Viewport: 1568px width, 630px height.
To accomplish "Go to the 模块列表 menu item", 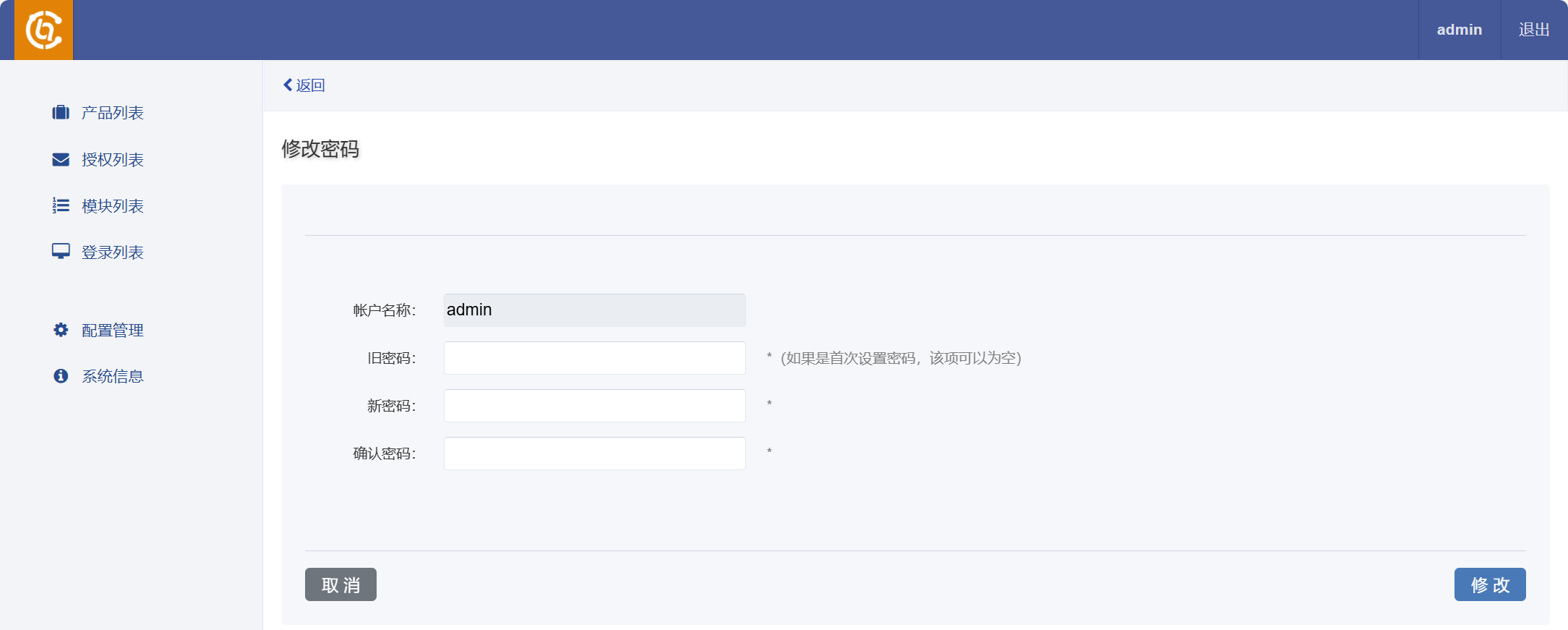I will (113, 206).
